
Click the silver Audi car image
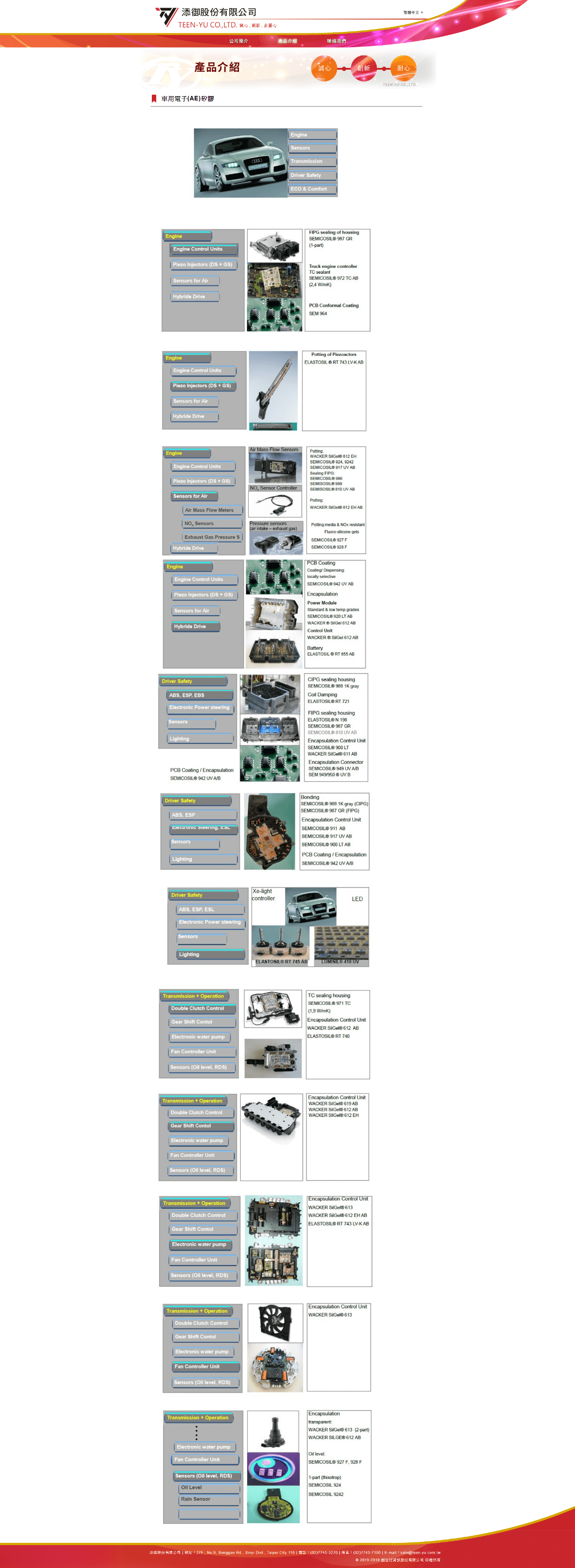[x=240, y=163]
